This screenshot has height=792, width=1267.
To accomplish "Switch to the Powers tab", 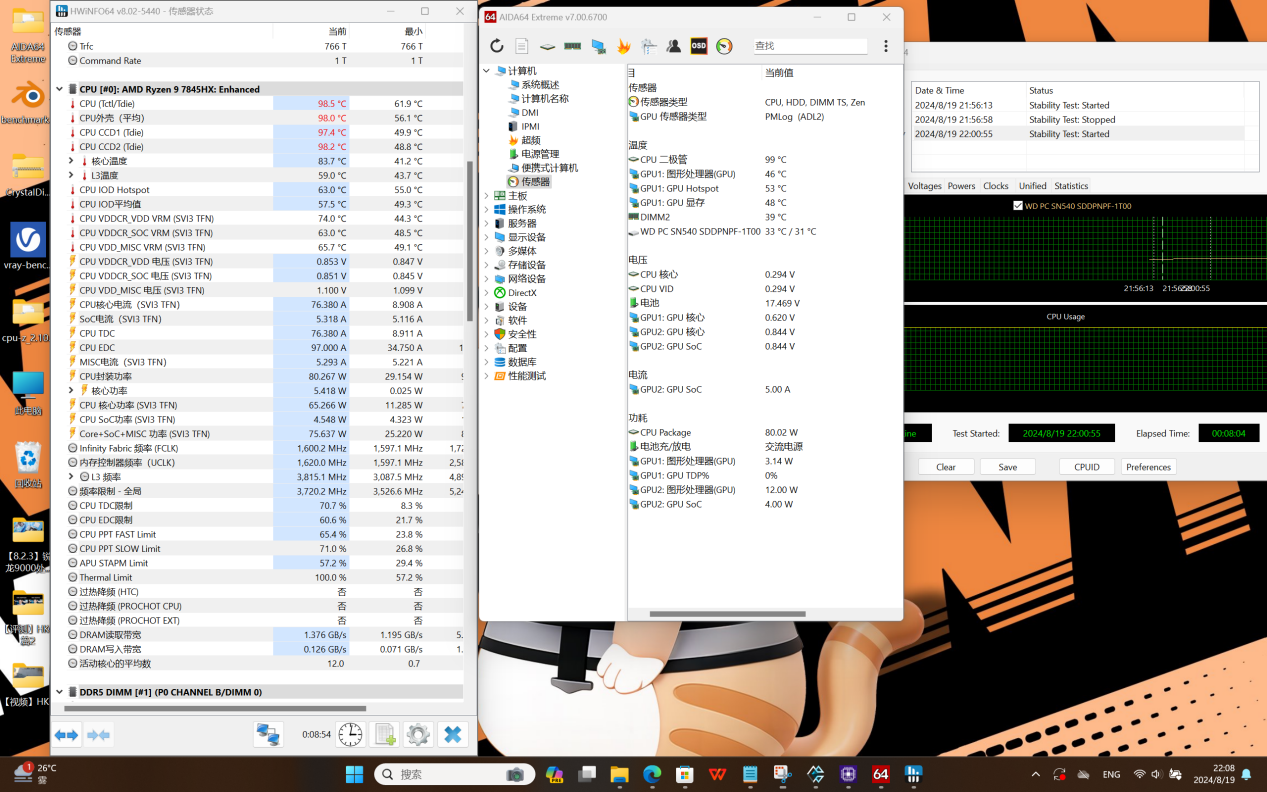I will pos(961,186).
